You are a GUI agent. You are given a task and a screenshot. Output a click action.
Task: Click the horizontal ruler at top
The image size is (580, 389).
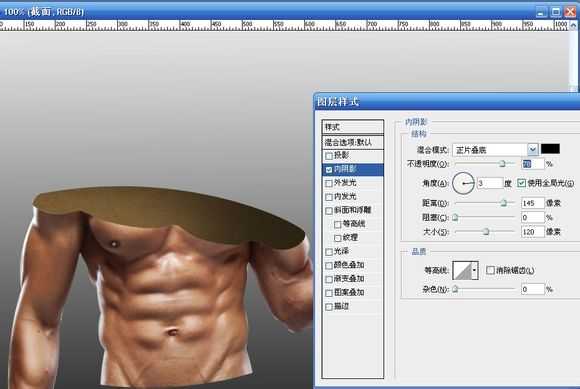click(284, 25)
